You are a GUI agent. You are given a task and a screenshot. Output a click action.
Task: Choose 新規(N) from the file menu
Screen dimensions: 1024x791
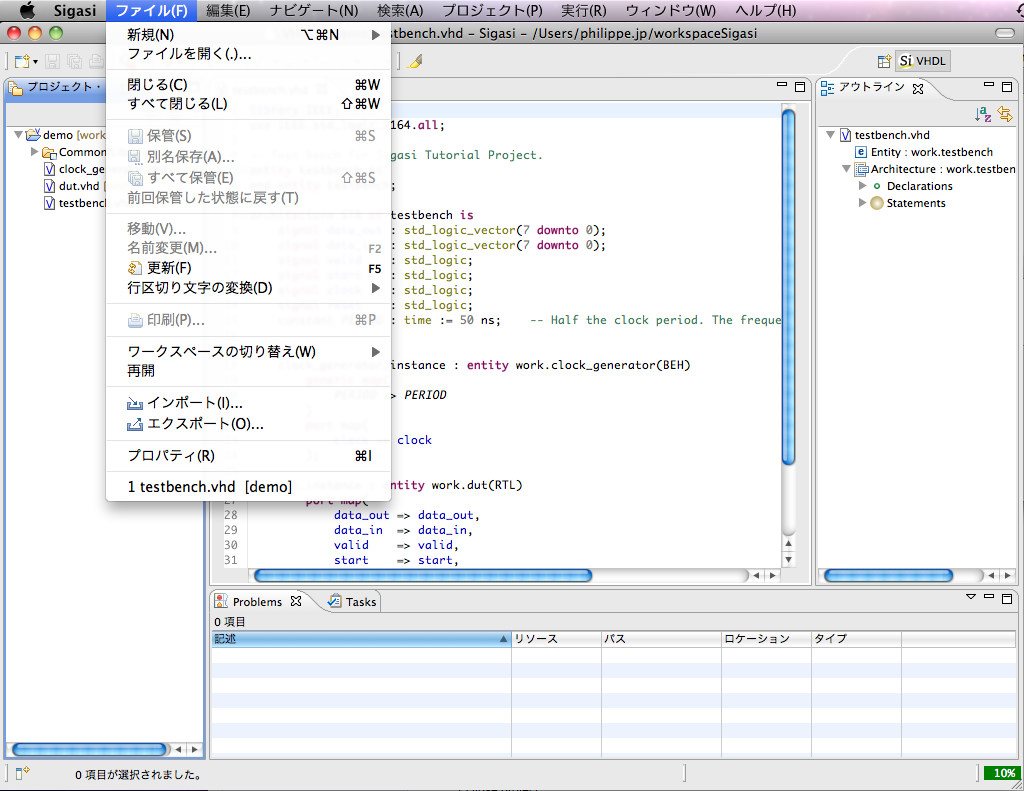tap(248, 35)
